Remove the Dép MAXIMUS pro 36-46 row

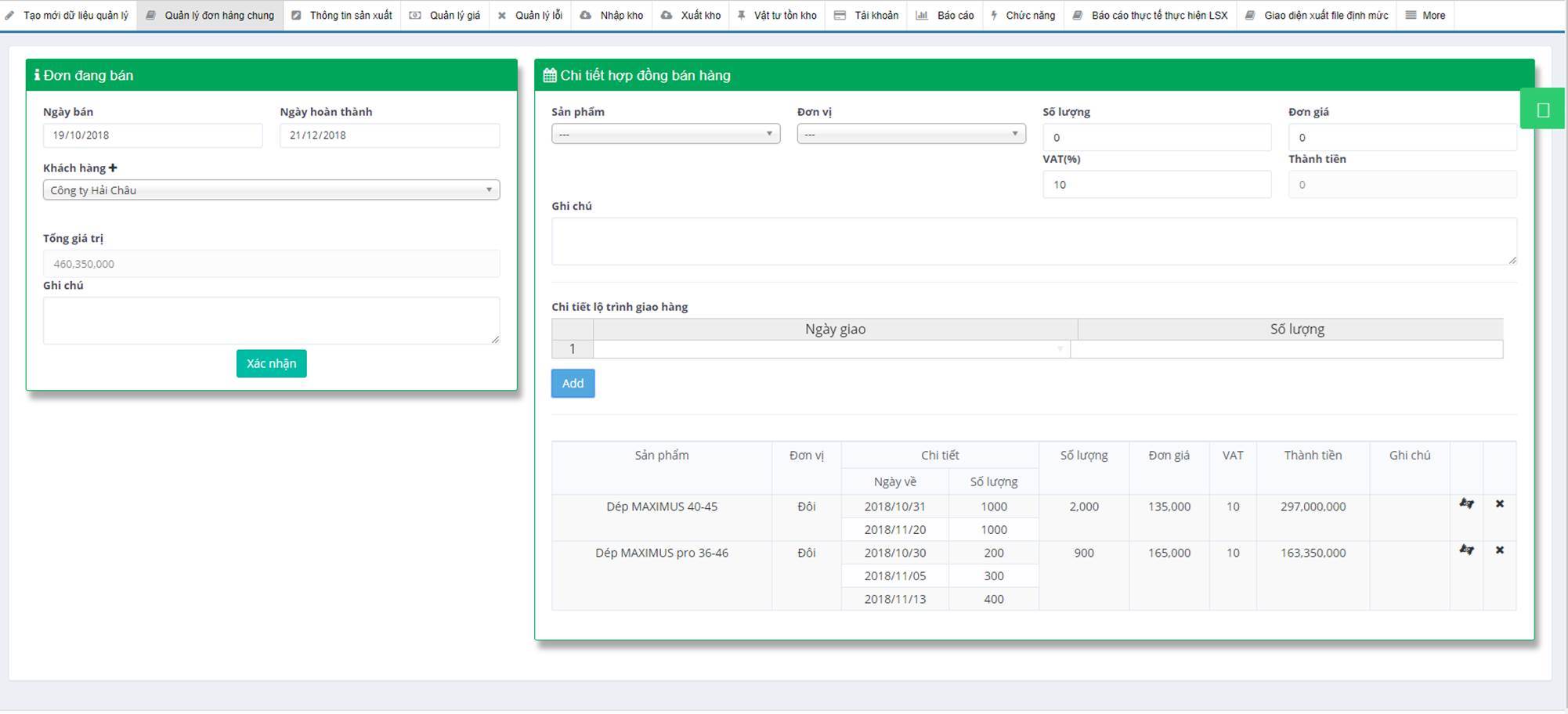(x=1499, y=550)
